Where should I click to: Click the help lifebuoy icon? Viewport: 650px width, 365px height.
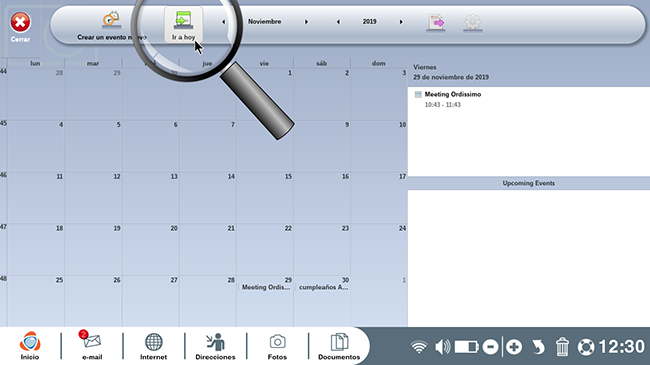coord(586,347)
